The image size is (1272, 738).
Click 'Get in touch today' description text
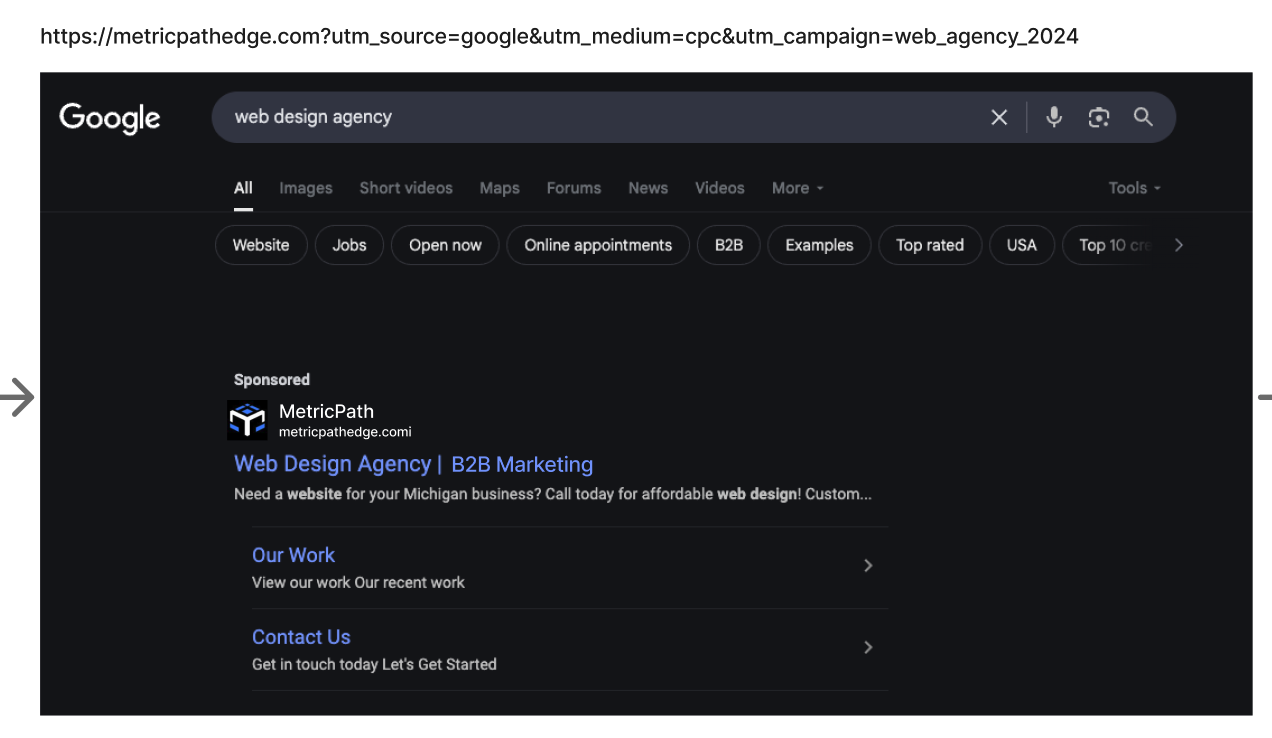pyautogui.click(x=374, y=664)
